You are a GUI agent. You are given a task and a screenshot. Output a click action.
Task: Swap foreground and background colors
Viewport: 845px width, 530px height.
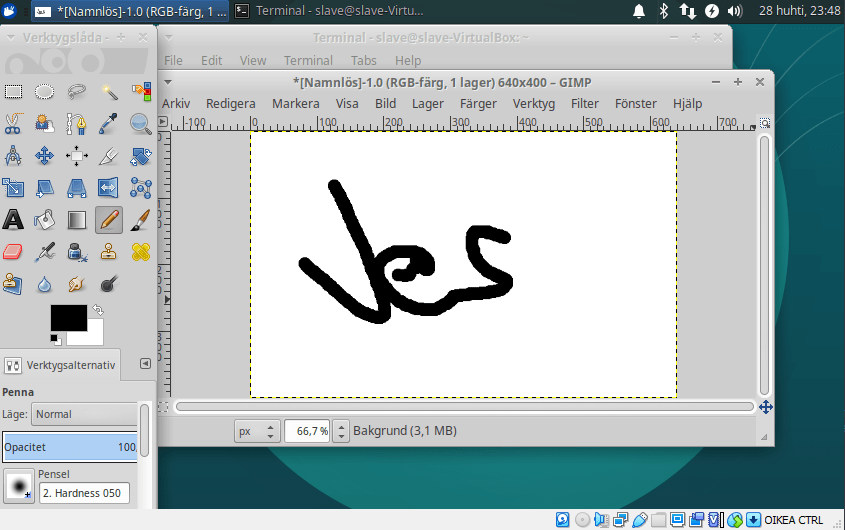point(97,311)
